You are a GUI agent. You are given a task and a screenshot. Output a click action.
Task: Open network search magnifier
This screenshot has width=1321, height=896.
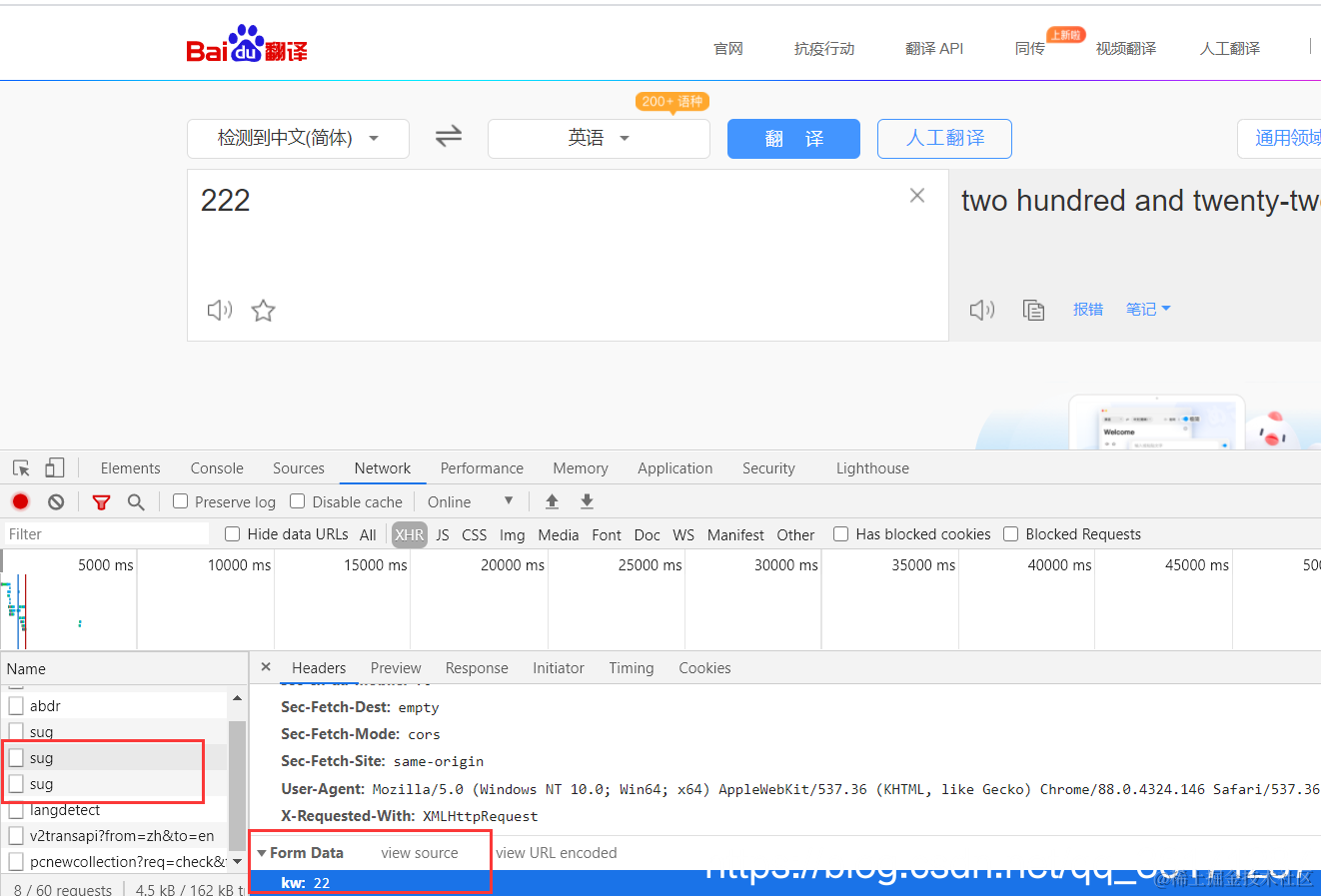(136, 501)
